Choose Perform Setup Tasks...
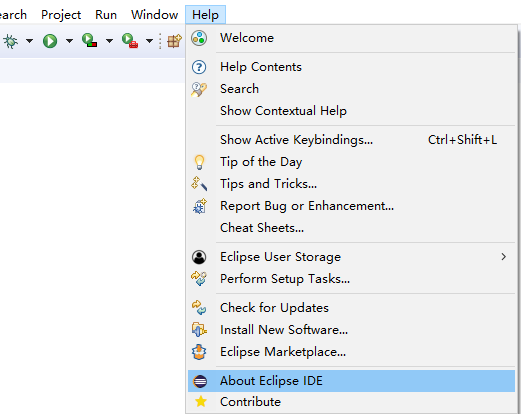 tap(351, 279)
